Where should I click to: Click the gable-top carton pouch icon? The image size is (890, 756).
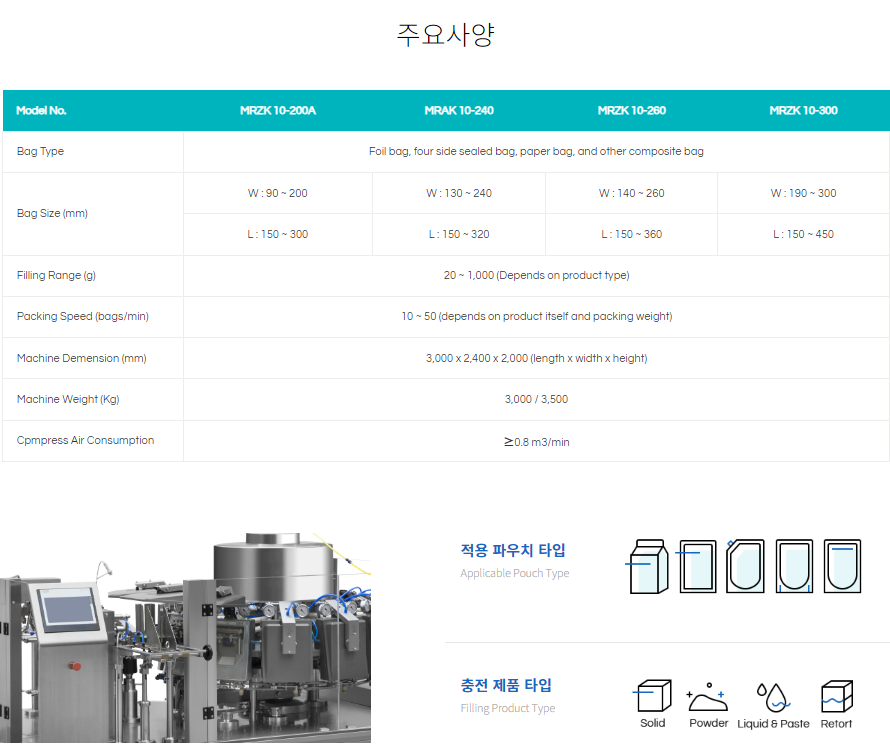click(648, 566)
